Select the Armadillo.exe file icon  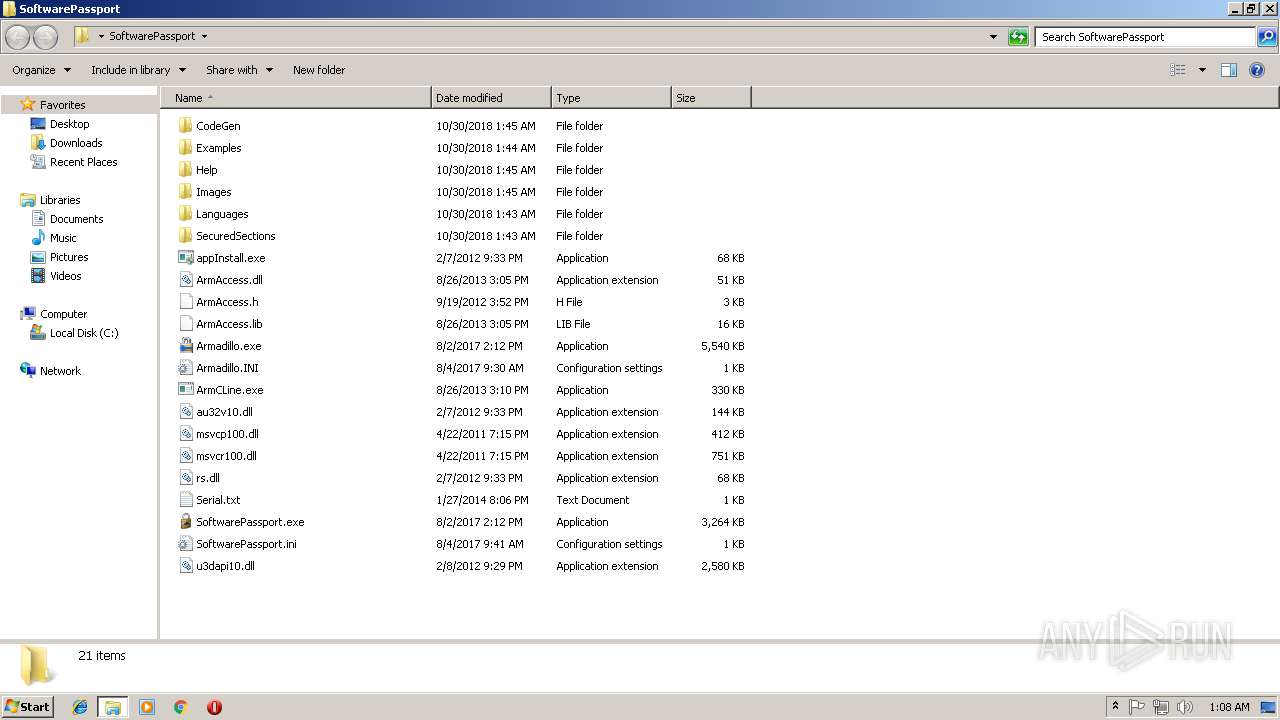[185, 346]
